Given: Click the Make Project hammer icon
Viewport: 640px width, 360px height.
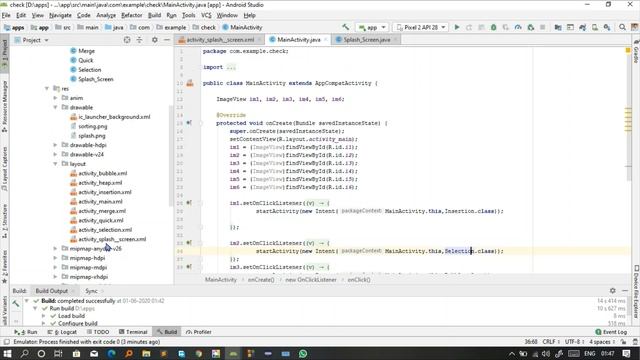Looking at the screenshot, I should pos(346,27).
